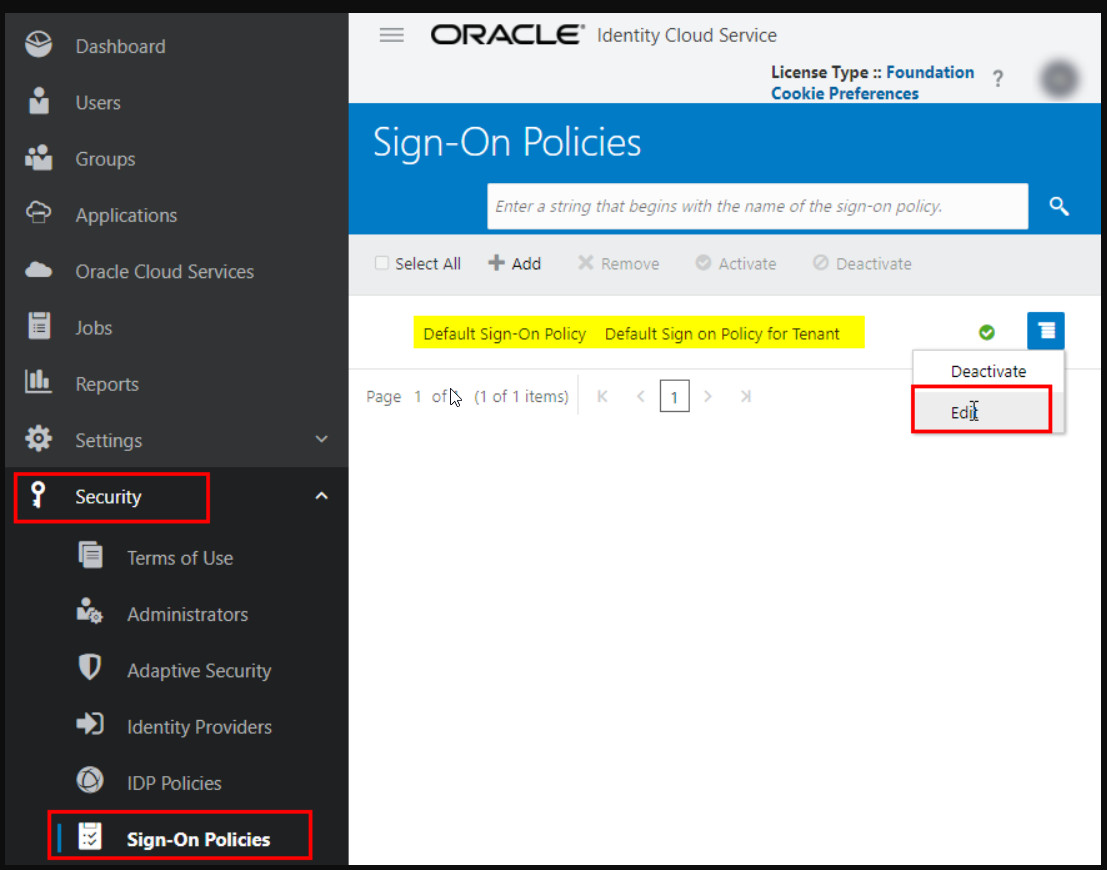This screenshot has height=870, width=1107.
Task: Open Administrators under Security
Action: tap(187, 615)
